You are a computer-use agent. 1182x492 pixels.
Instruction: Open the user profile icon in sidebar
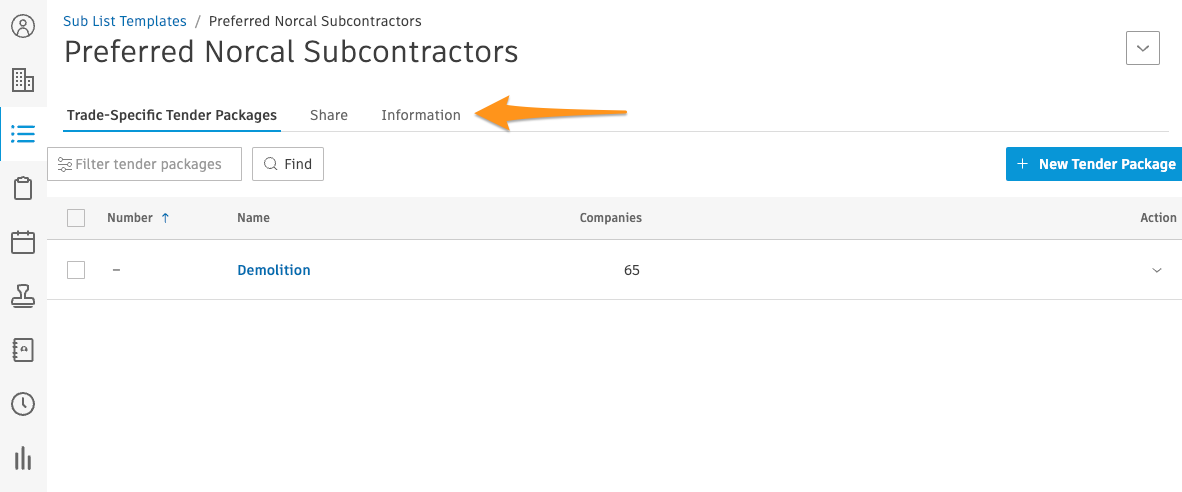[x=23, y=25]
